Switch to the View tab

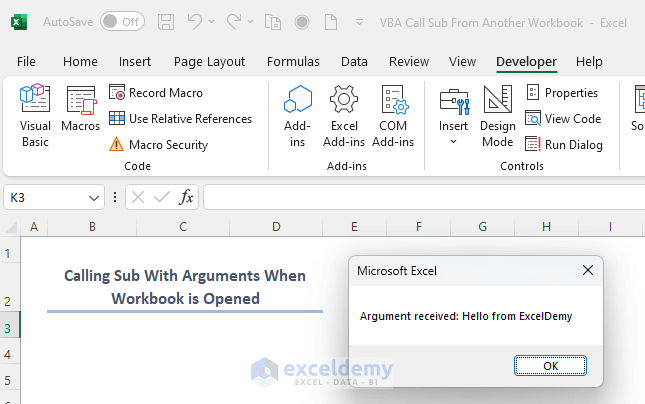coord(462,62)
